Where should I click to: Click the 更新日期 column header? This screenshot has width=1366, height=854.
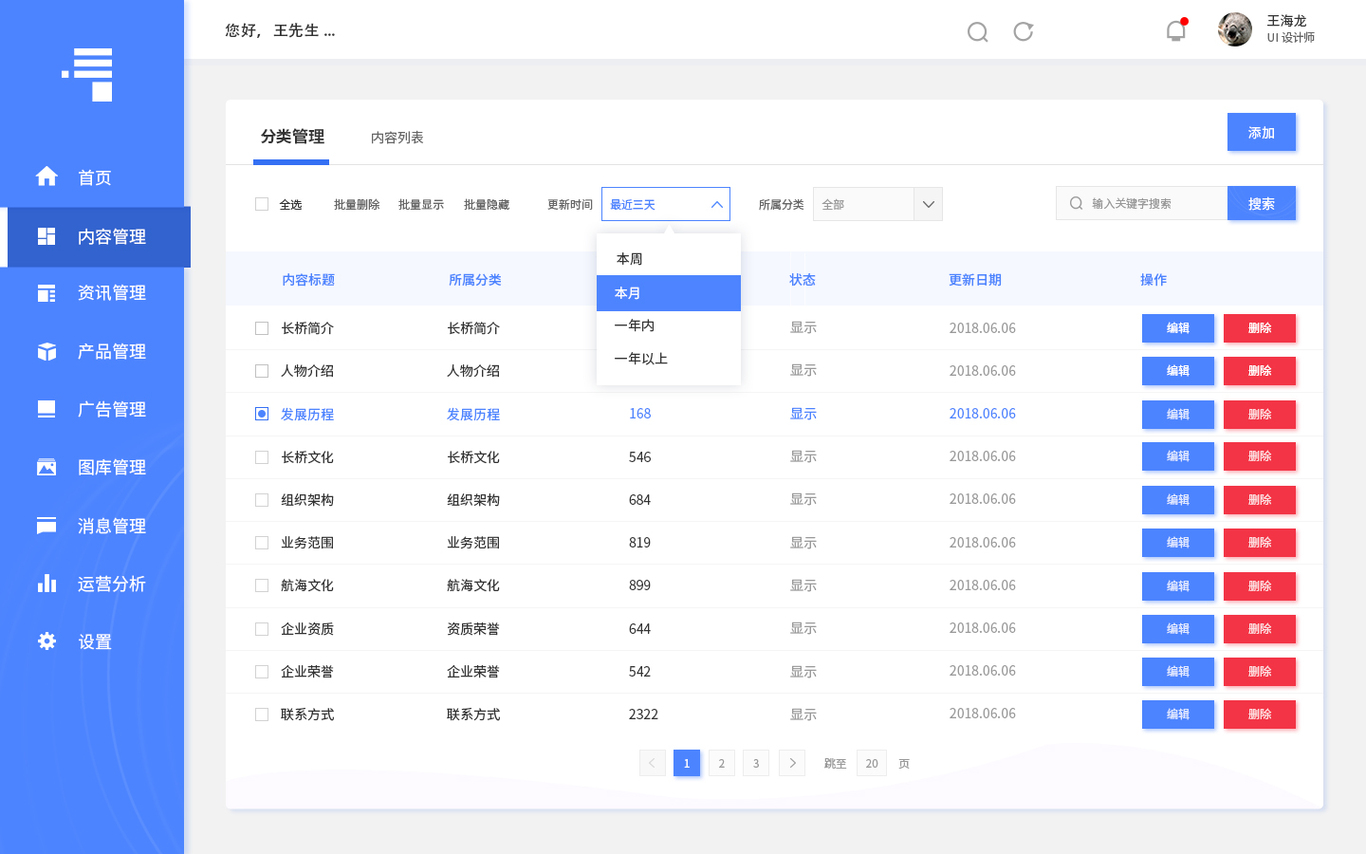(975, 280)
